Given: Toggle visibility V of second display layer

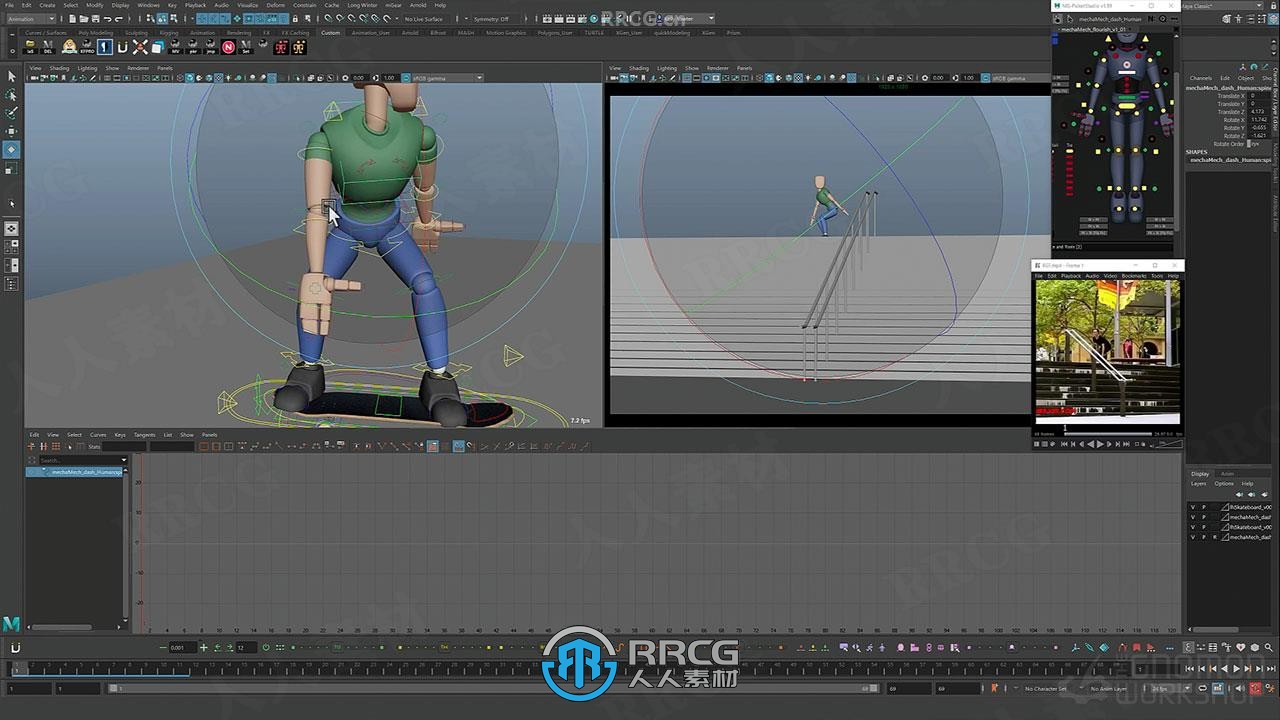Looking at the screenshot, I should 1192,517.
